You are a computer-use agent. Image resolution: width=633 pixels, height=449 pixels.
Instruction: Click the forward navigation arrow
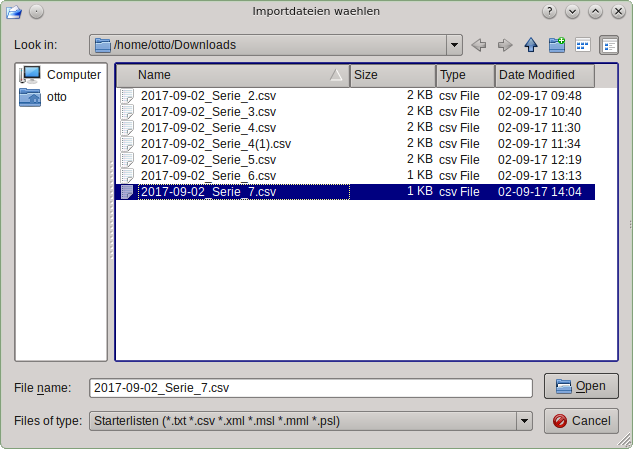click(x=505, y=45)
